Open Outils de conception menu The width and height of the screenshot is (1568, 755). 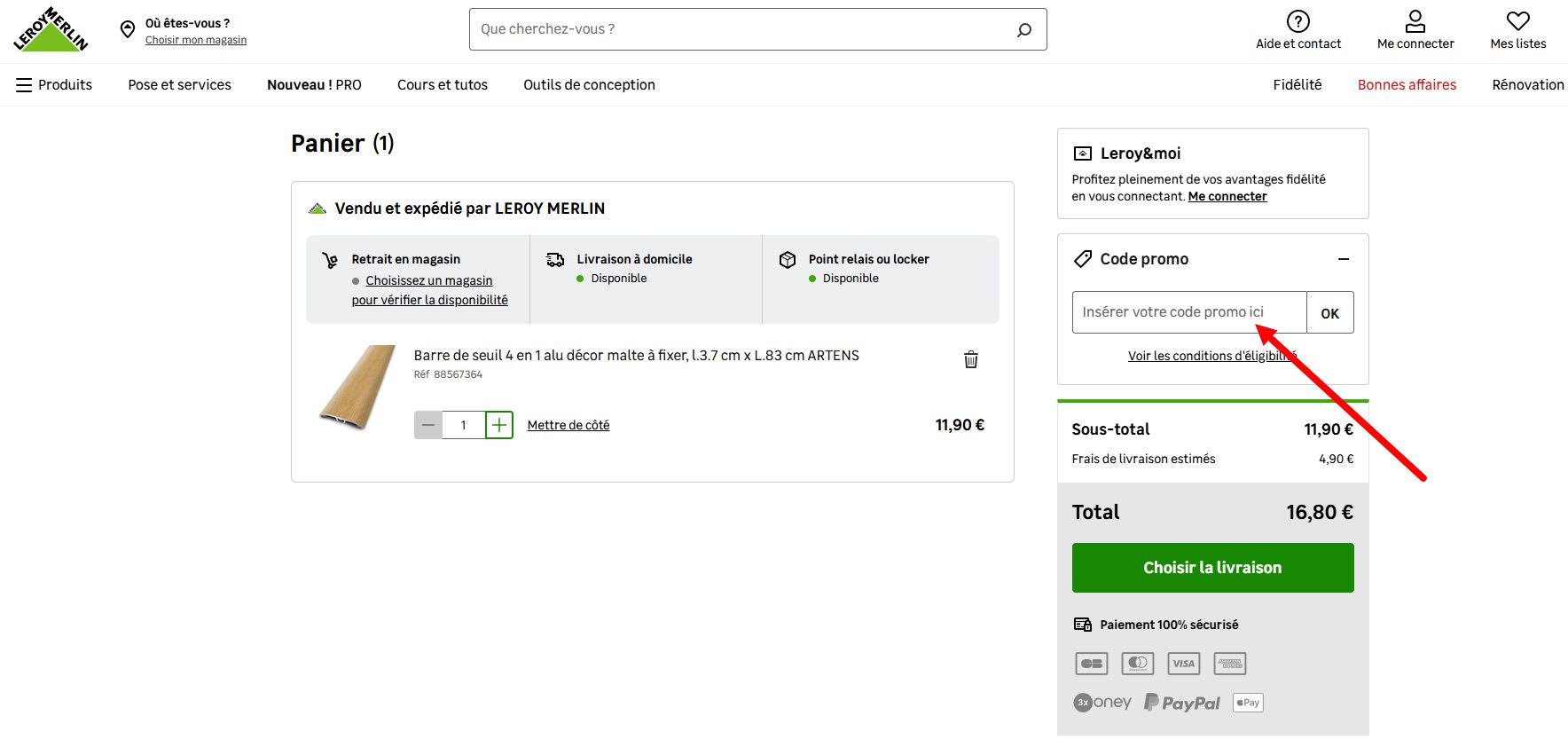point(589,85)
